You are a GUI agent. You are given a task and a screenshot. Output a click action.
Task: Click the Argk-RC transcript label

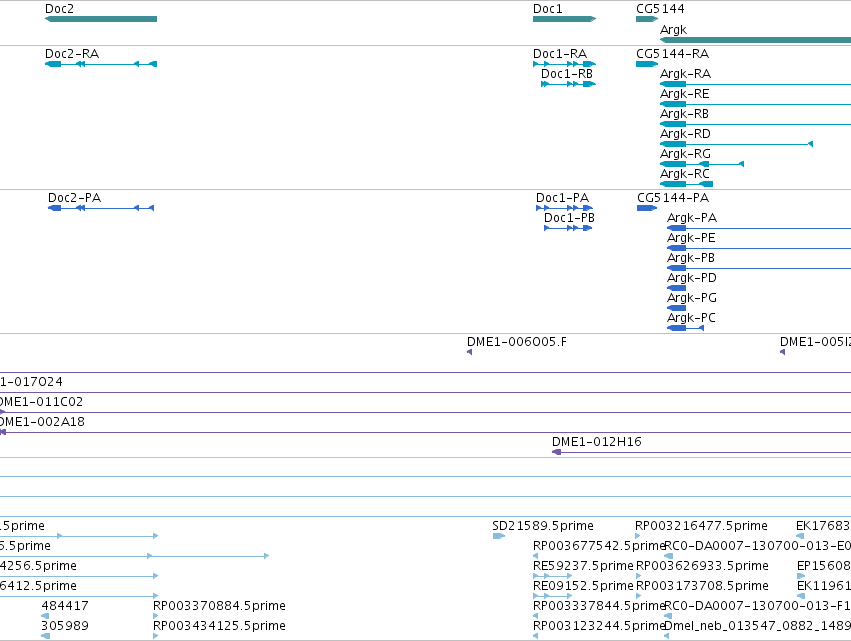click(x=685, y=174)
